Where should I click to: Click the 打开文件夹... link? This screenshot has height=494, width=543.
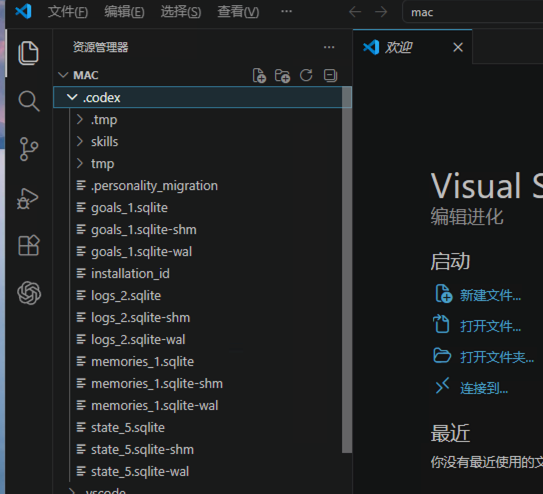(497, 357)
